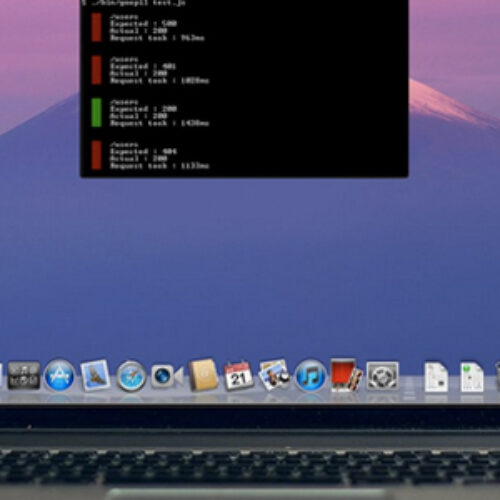Click the green pass bar beside Expected 200
Screen dimensions: 500x500
click(x=96, y=112)
